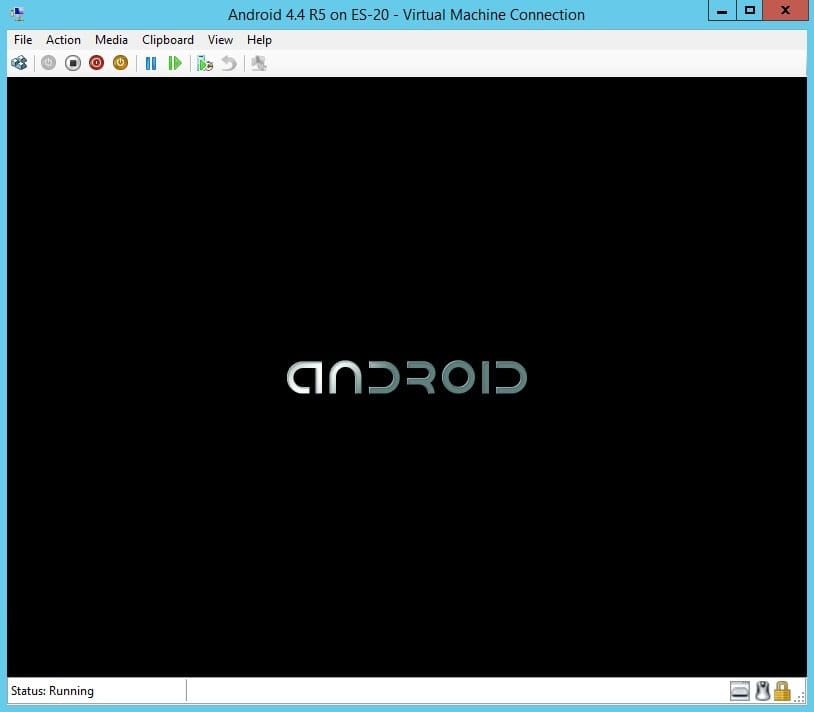
Task: Click the Enhanced Session toolbar icon
Action: click(x=259, y=63)
